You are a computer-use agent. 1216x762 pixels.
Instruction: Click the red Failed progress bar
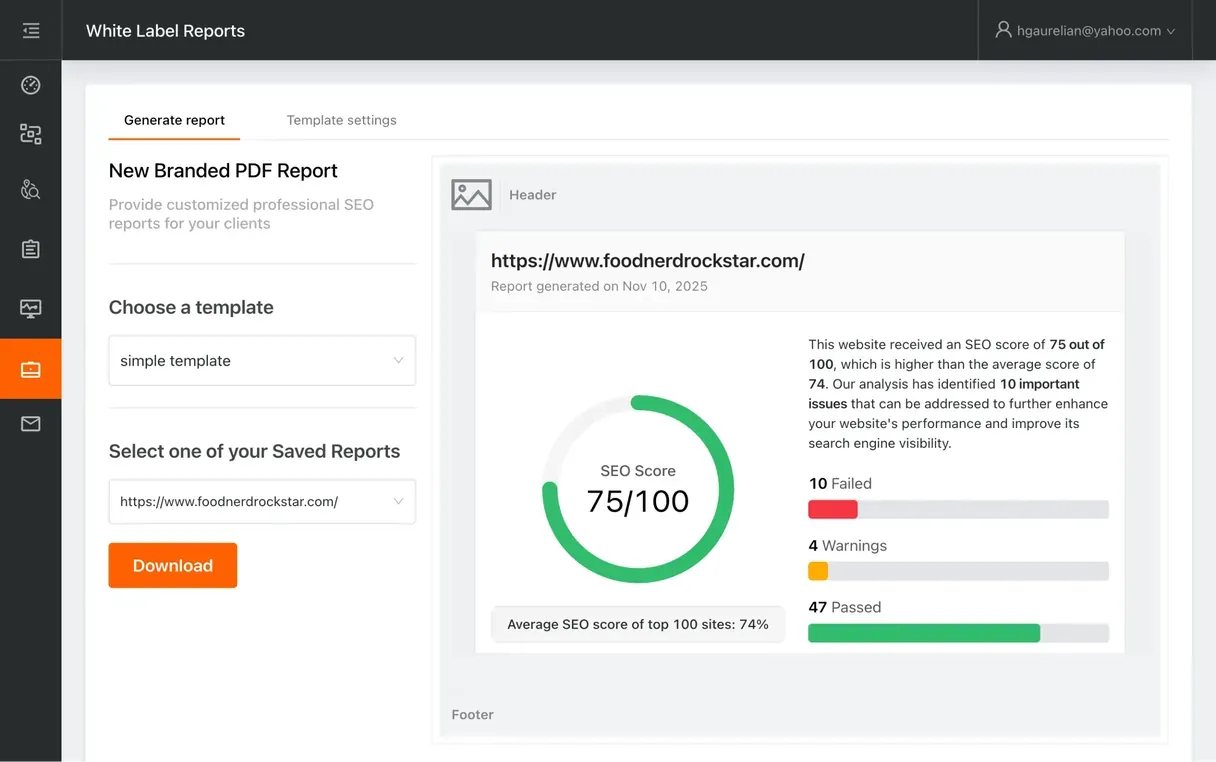833,509
